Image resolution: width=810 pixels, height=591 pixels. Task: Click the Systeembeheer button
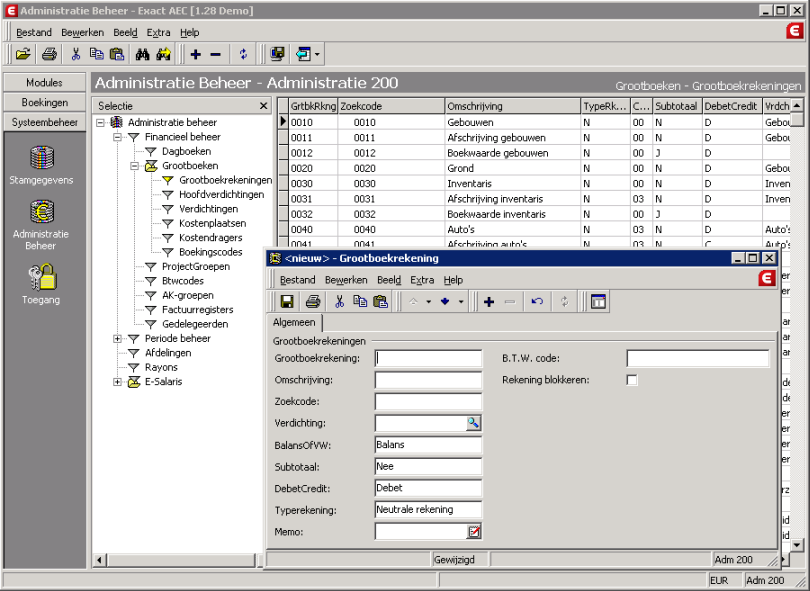(44, 122)
